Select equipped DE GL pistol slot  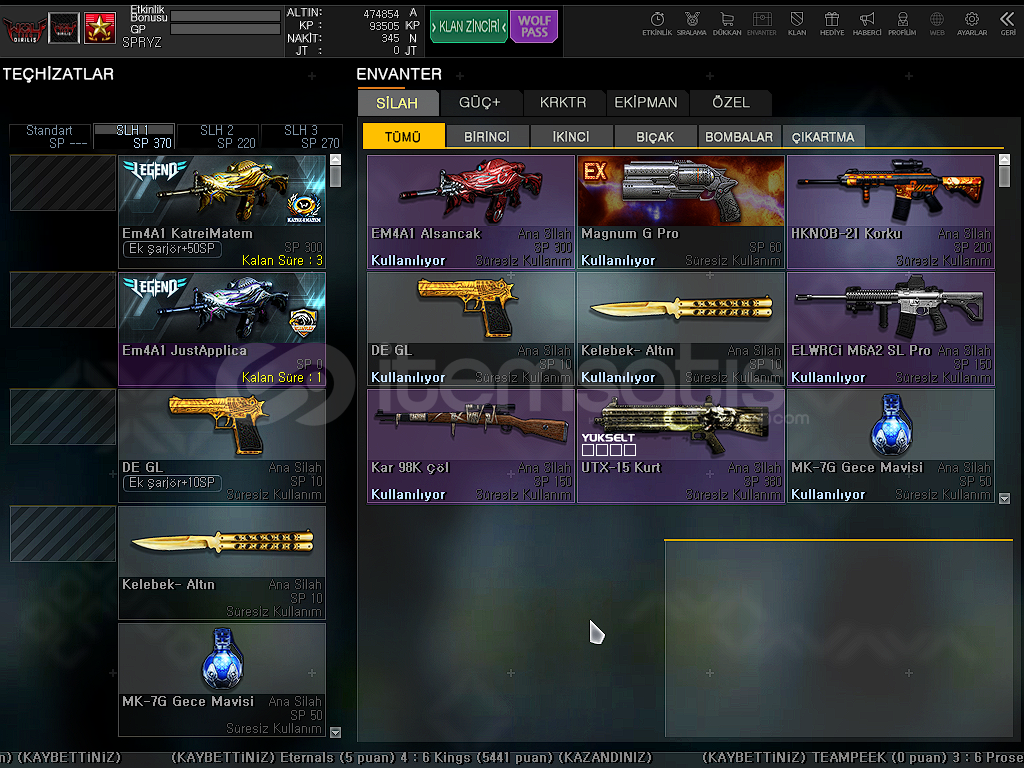click(x=222, y=445)
